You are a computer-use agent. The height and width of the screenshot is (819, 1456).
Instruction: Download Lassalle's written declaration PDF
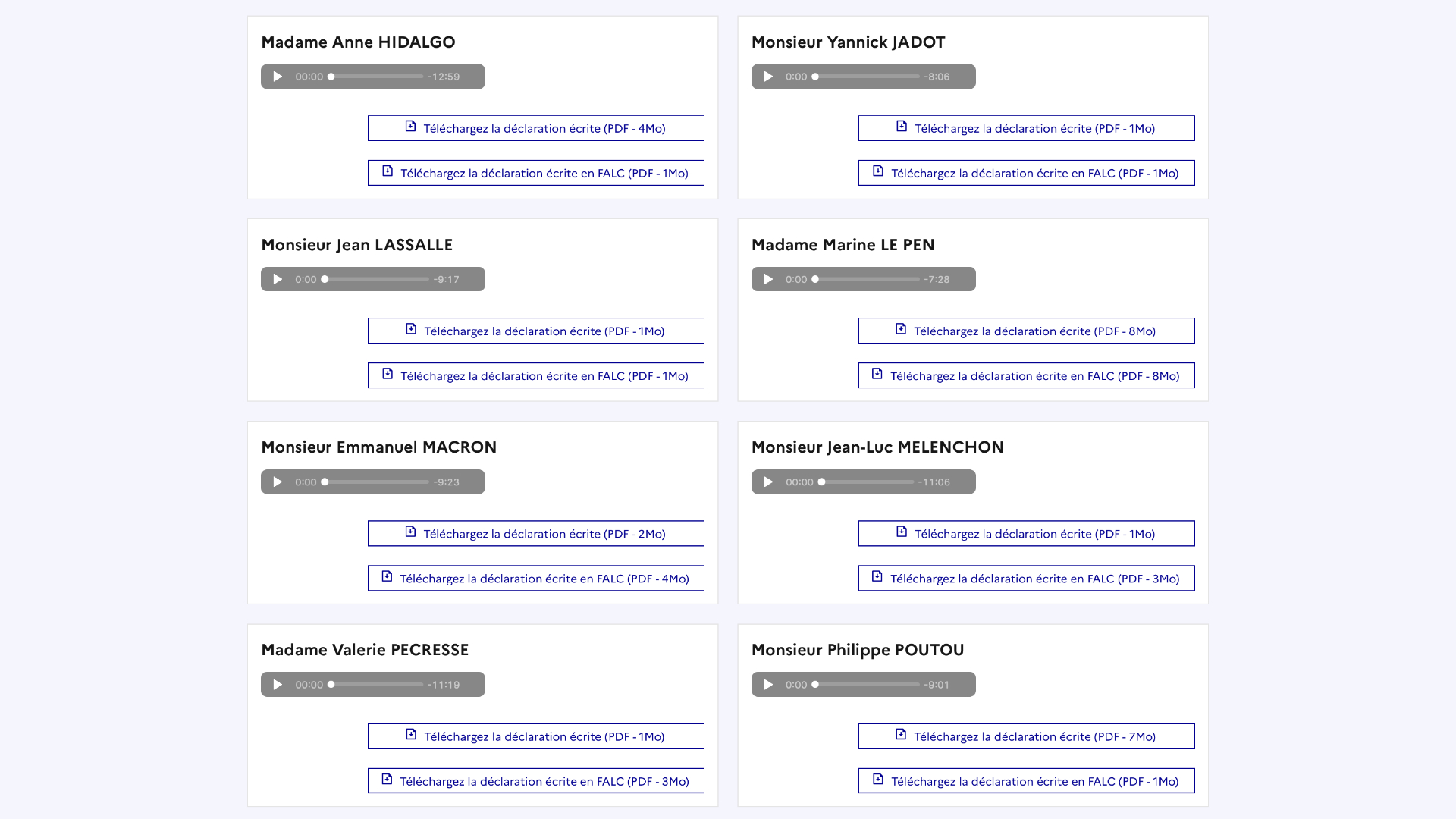pyautogui.click(x=536, y=331)
